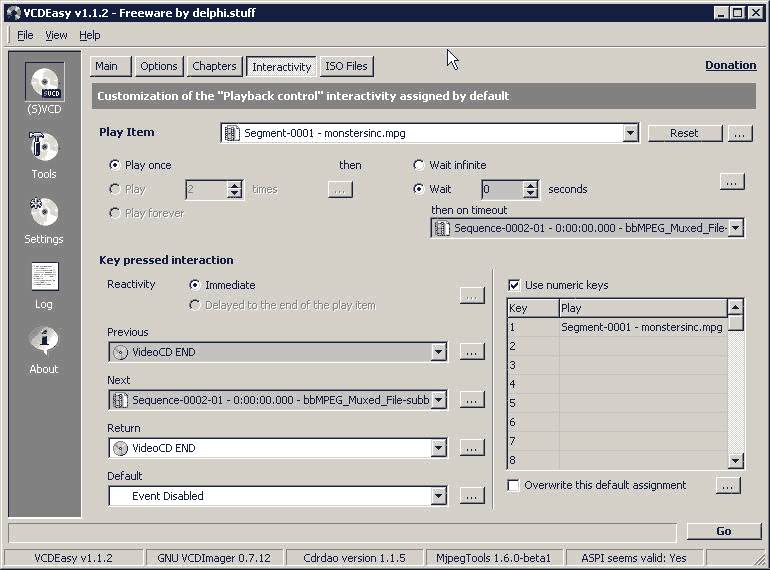The height and width of the screenshot is (570, 770).
Task: Click the ellipsis button beside times
Action: [x=340, y=190]
